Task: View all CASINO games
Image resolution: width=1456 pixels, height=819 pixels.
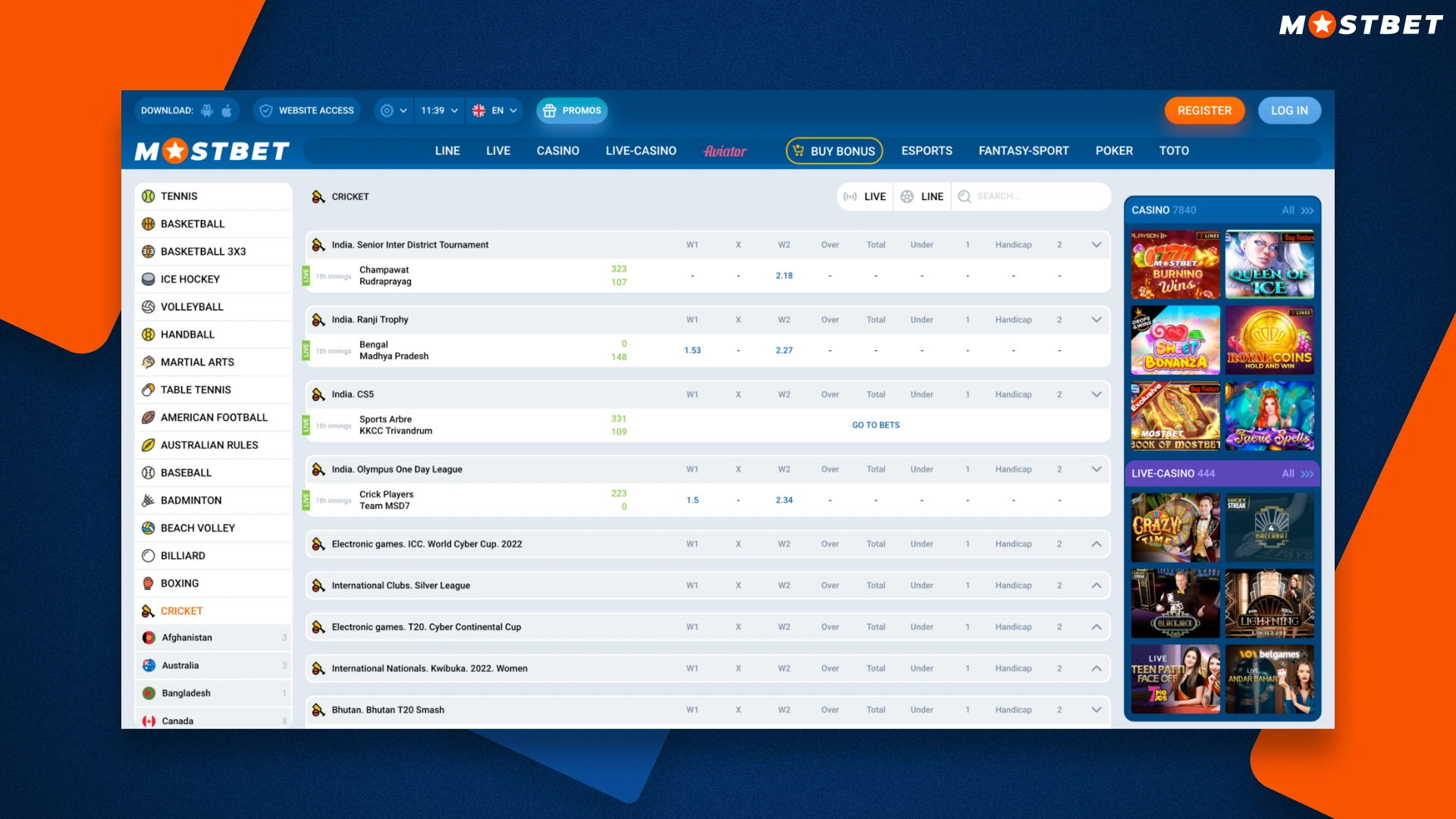Action: pyautogui.click(x=1297, y=210)
